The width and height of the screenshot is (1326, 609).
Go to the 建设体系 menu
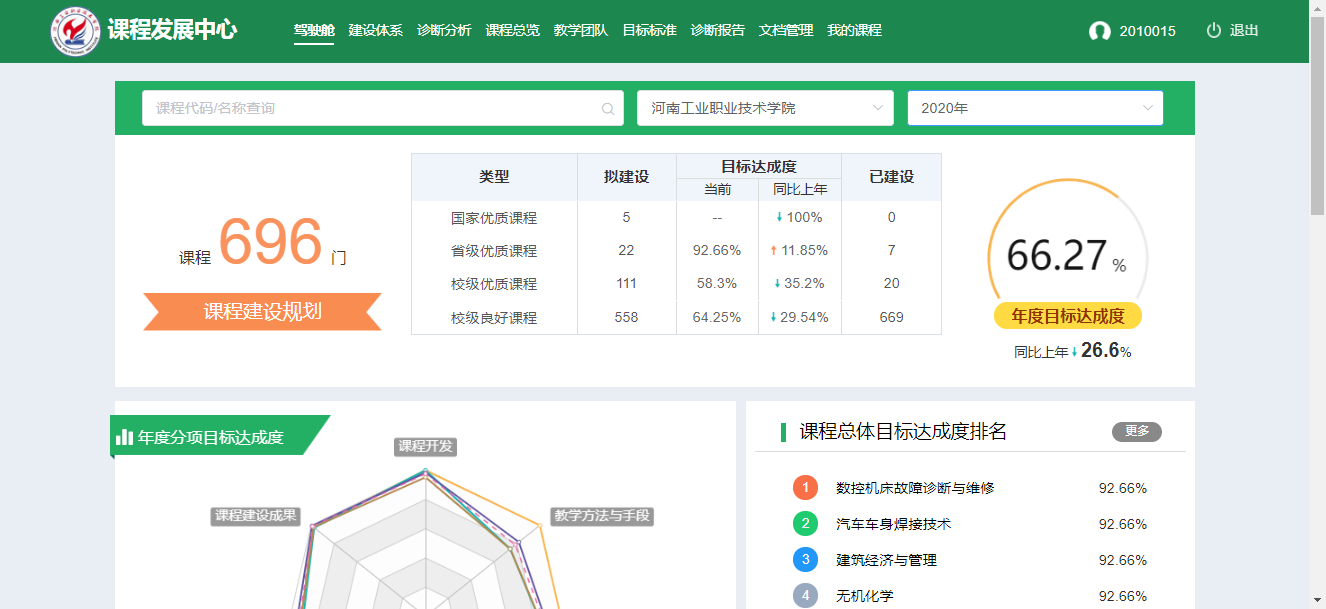[376, 30]
